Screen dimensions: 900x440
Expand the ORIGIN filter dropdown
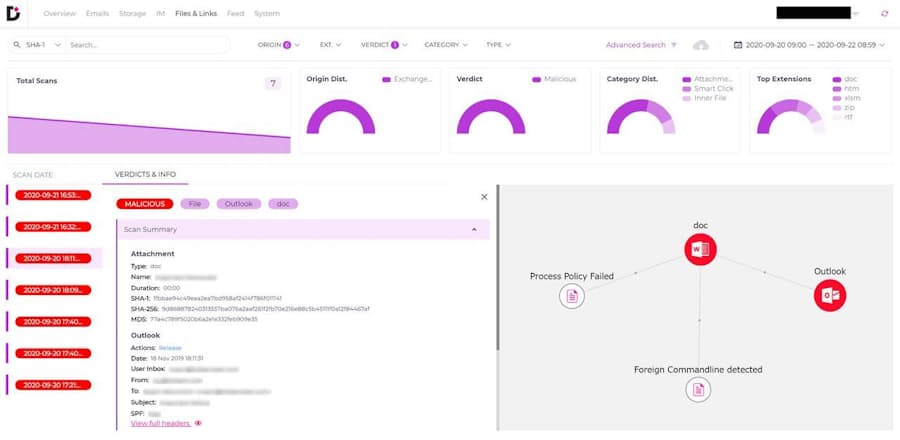click(279, 45)
